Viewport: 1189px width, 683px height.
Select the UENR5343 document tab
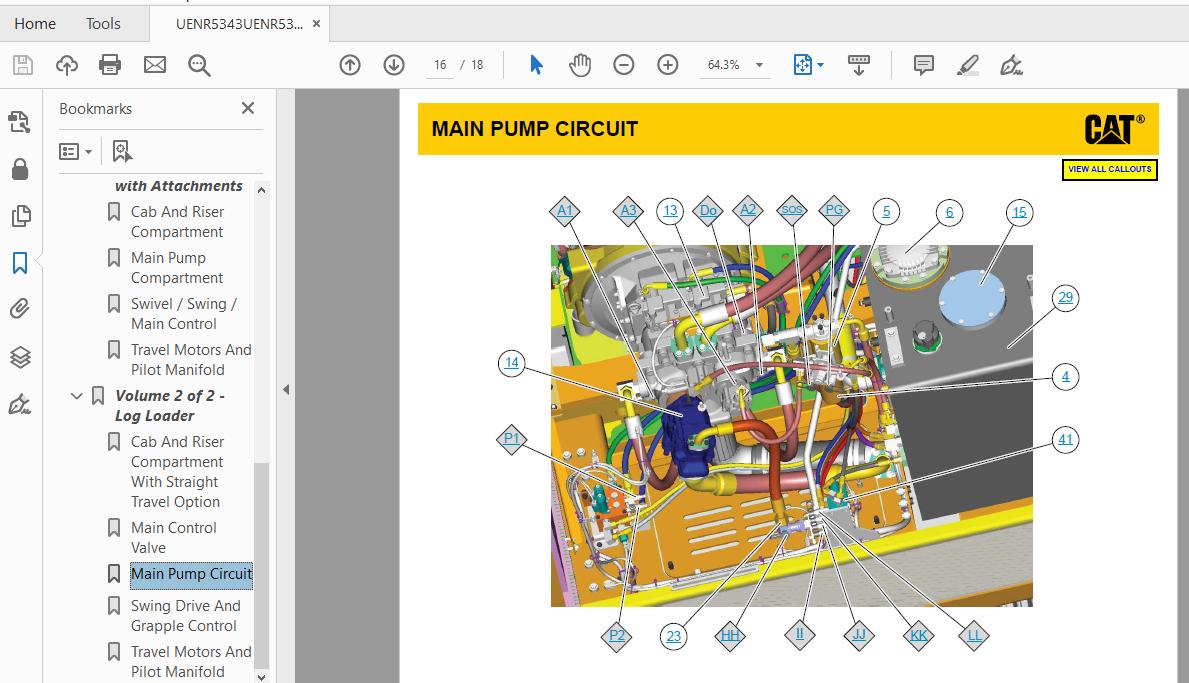(239, 23)
